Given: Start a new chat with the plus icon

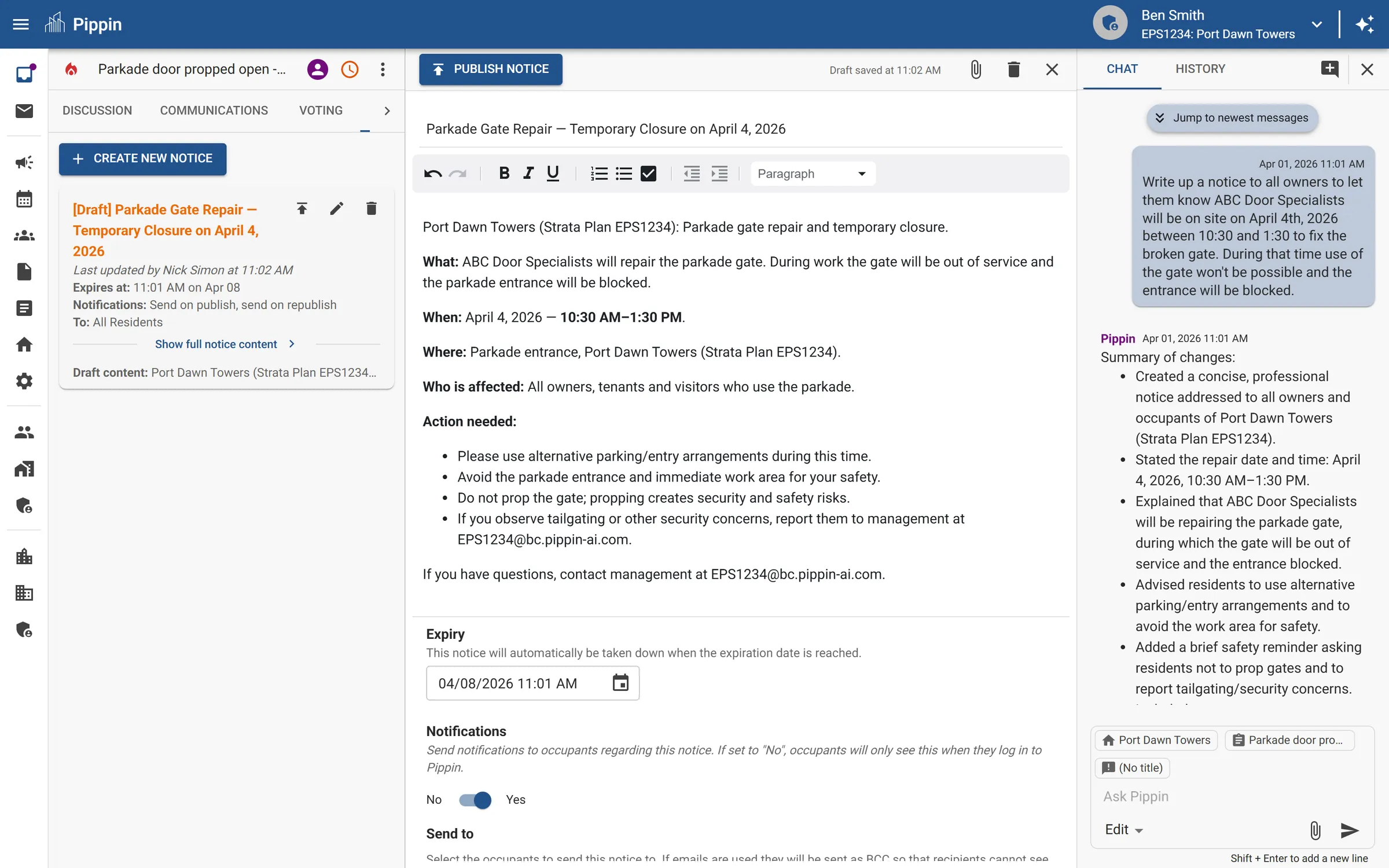Looking at the screenshot, I should point(1329,69).
